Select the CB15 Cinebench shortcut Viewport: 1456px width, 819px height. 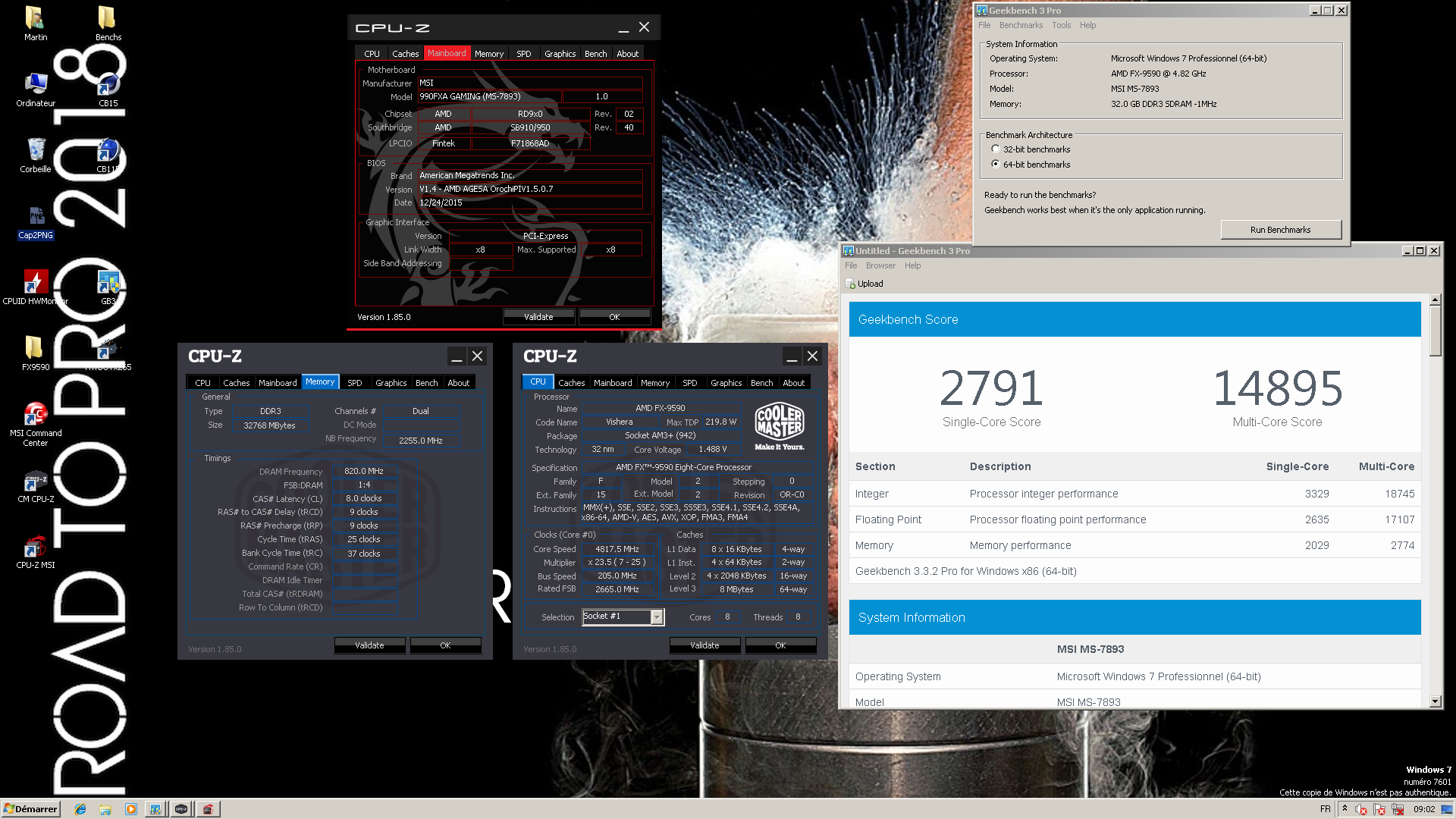(108, 89)
